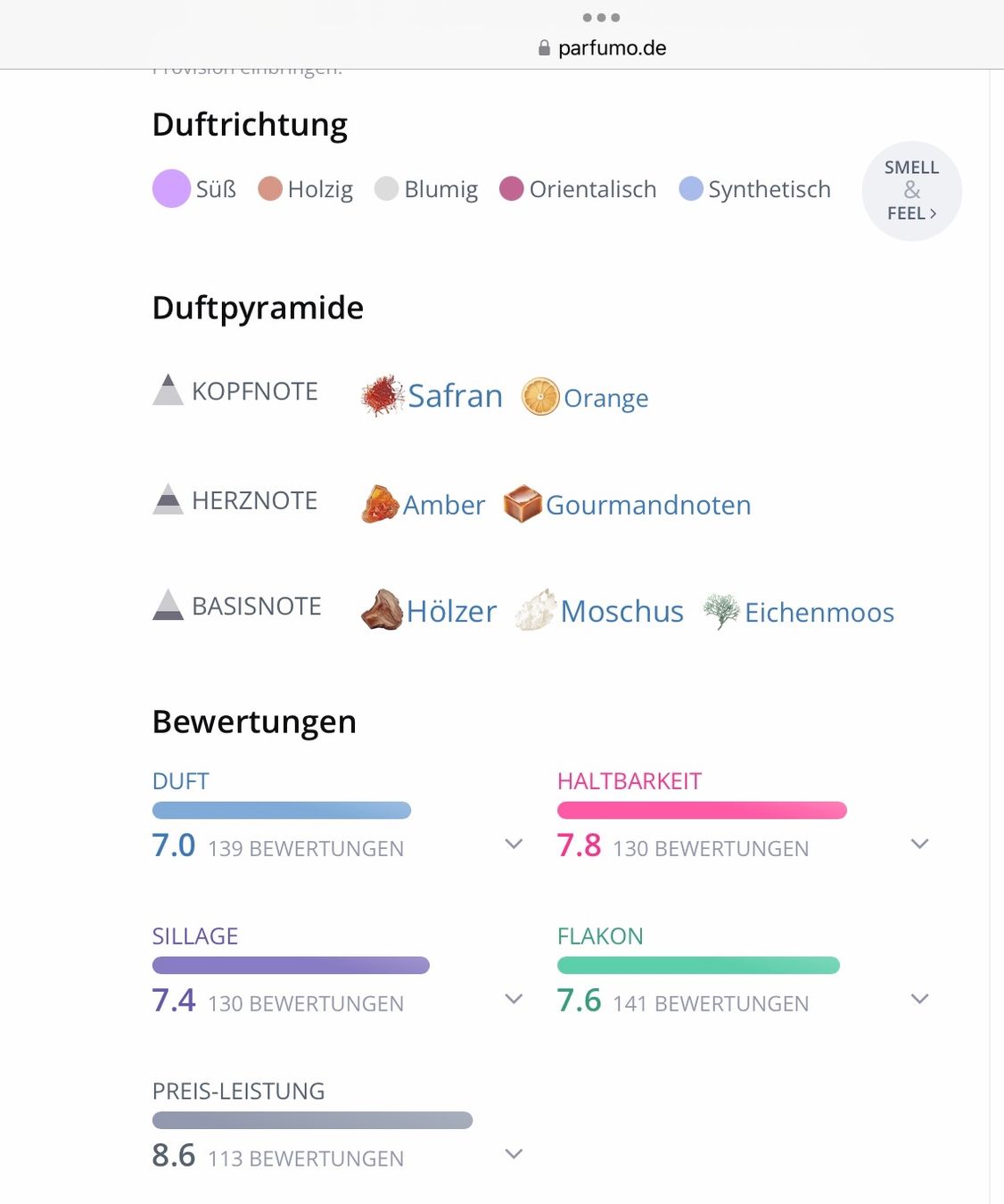The image size is (1004, 1204).
Task: Click the lock icon beside parfumo.de
Action: 544,48
